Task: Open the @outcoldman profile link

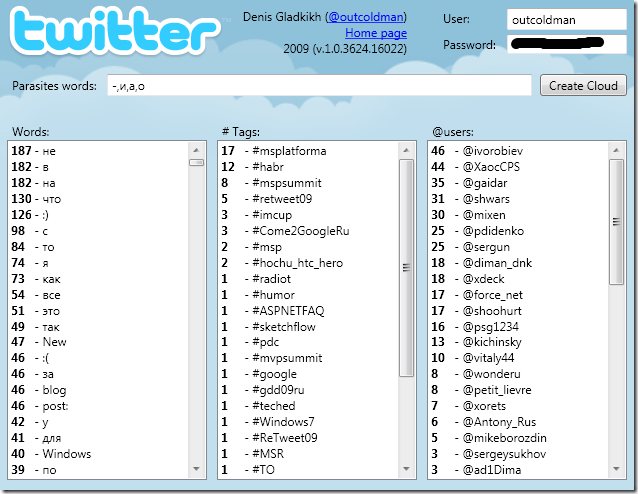Action: pos(366,17)
